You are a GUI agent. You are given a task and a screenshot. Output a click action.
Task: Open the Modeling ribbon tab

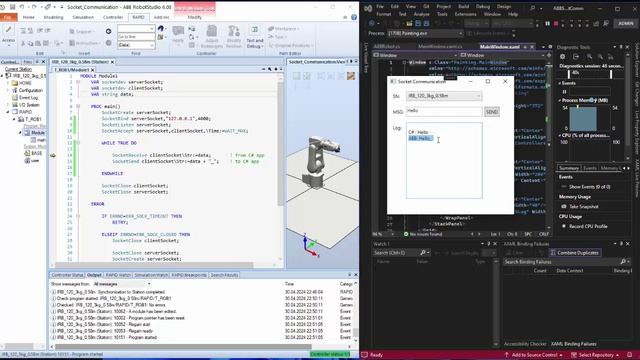[x=53, y=17]
